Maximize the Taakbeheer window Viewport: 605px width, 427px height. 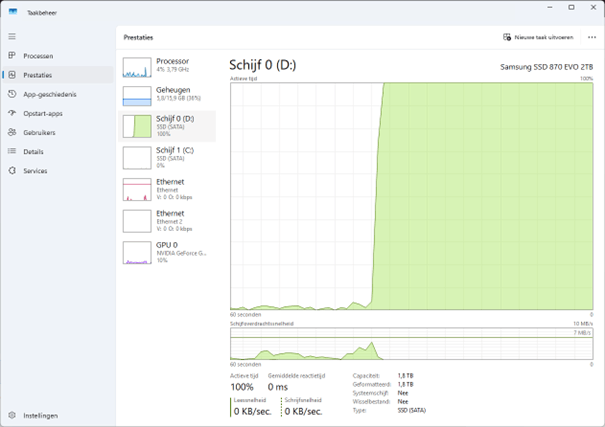pyautogui.click(x=571, y=7)
